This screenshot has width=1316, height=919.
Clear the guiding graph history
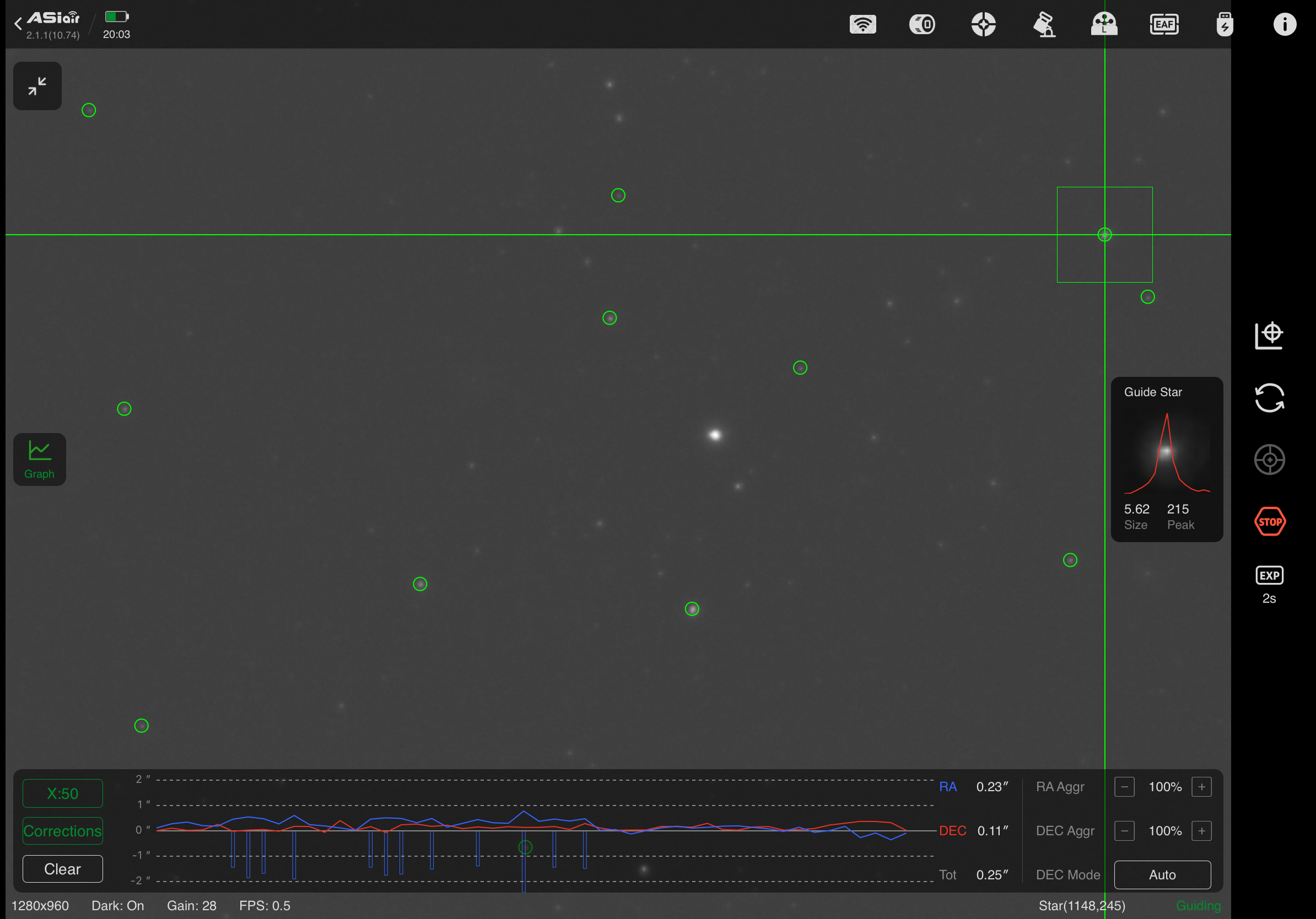pos(62,869)
